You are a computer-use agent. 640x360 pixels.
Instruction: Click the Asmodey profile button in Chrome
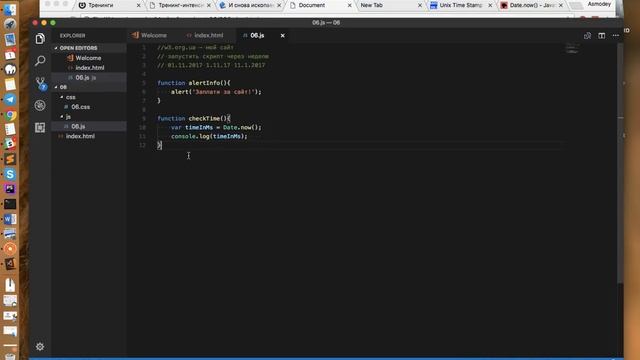[599, 4]
